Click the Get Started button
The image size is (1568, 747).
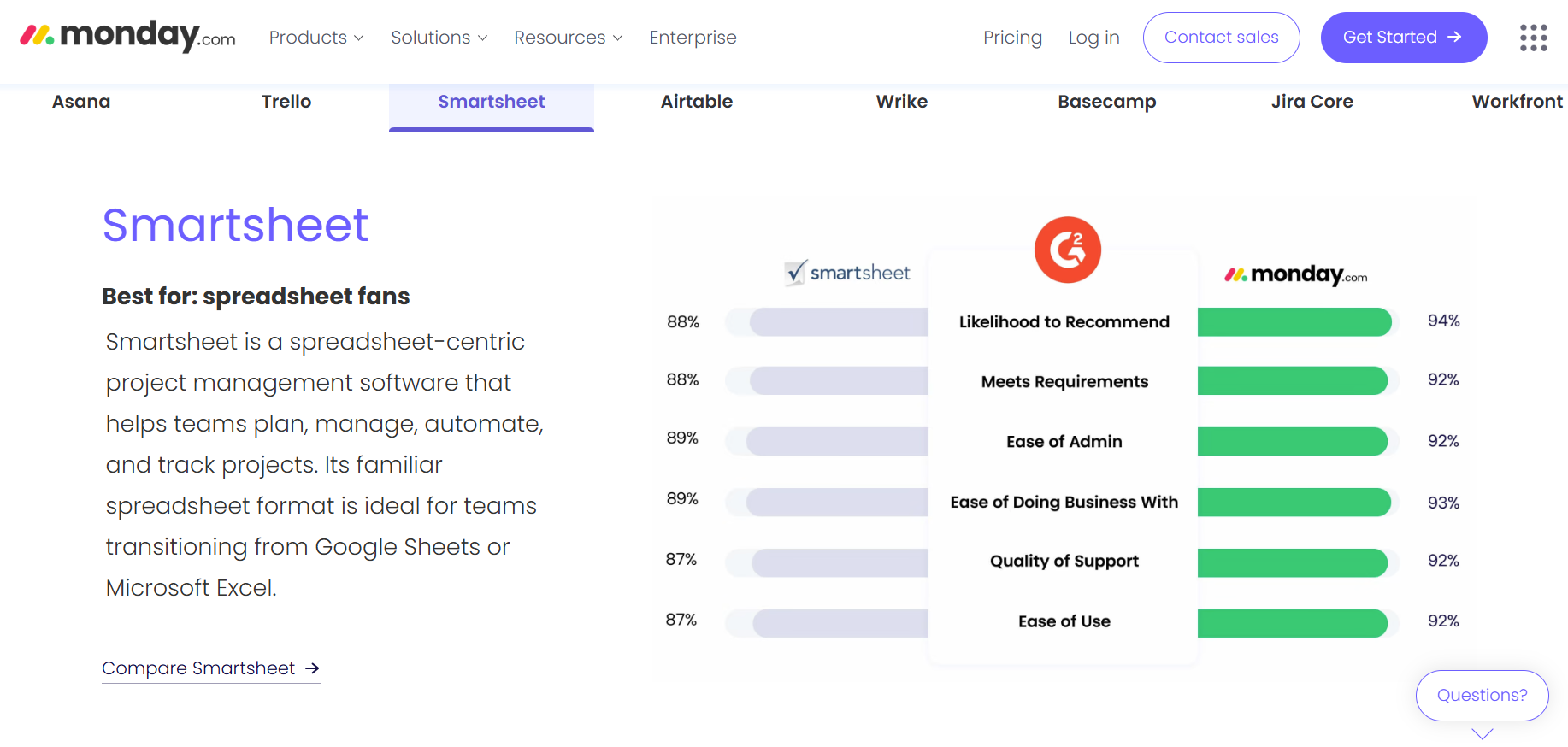click(1403, 38)
